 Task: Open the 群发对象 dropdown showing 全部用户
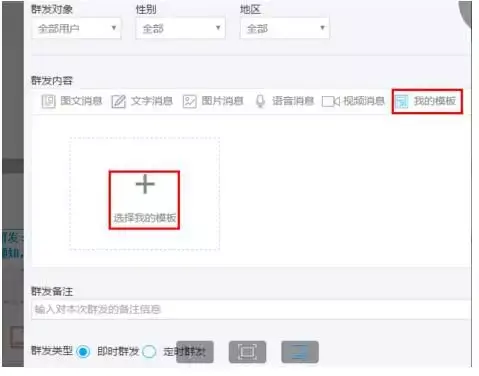click(x=76, y=29)
